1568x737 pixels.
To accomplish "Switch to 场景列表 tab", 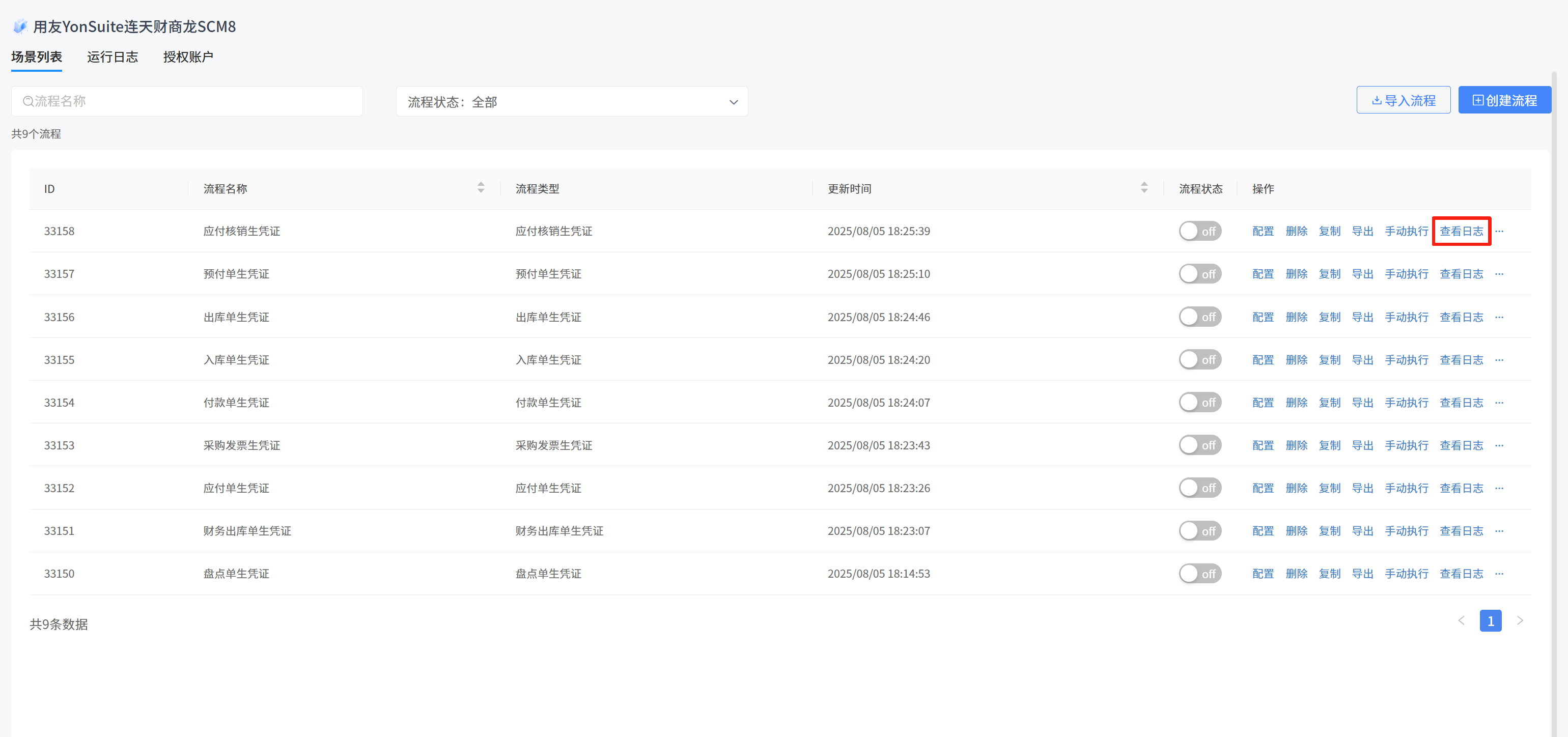I will tap(37, 57).
